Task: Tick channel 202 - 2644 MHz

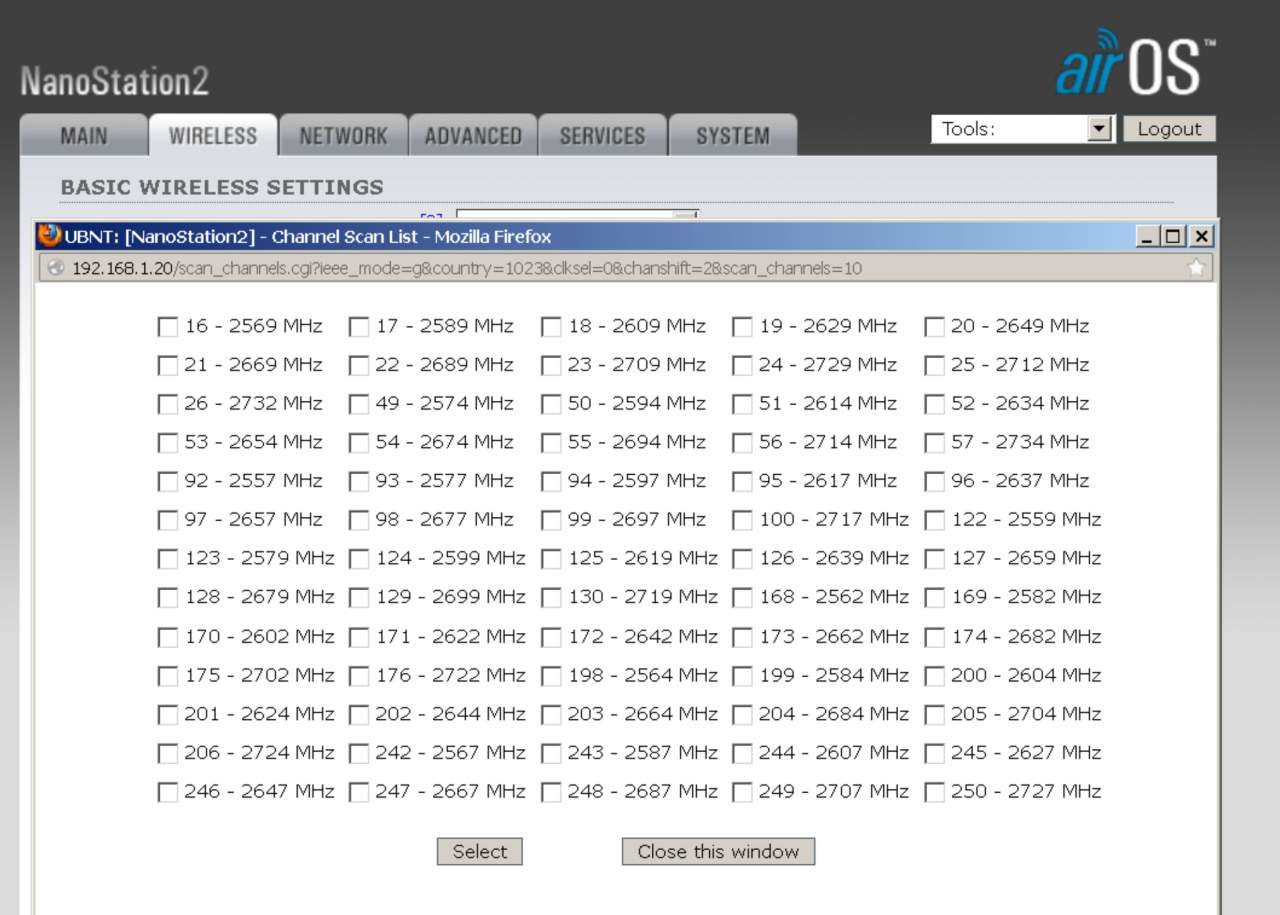Action: pos(358,715)
